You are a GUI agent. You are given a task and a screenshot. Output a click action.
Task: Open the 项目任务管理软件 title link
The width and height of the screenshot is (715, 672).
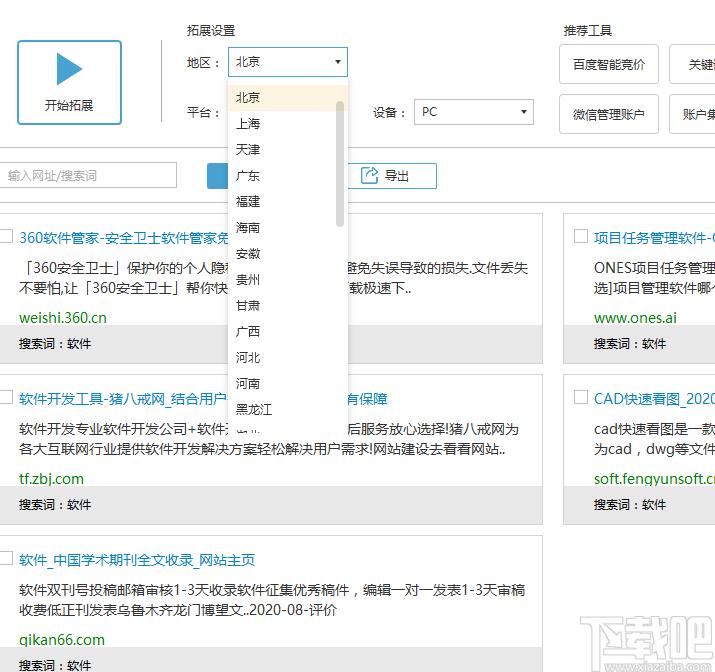point(654,238)
